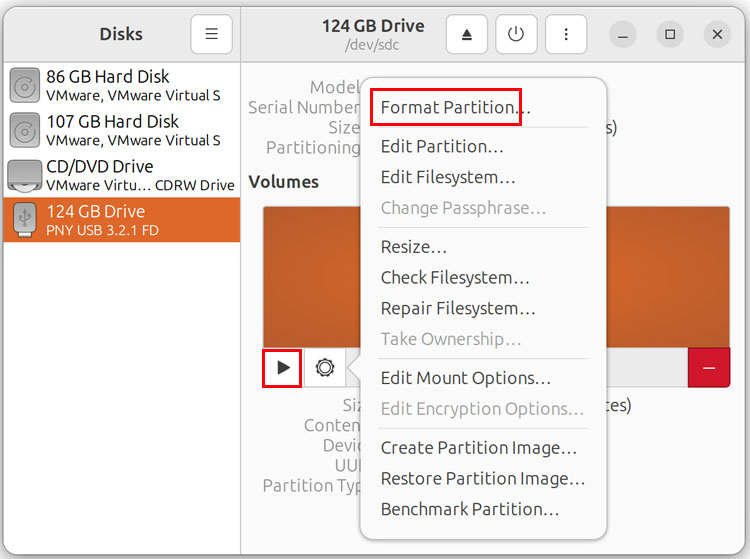Screen dimensions: 750x559
Task: Choose Restore Partition Image… entry
Action: [x=483, y=479]
